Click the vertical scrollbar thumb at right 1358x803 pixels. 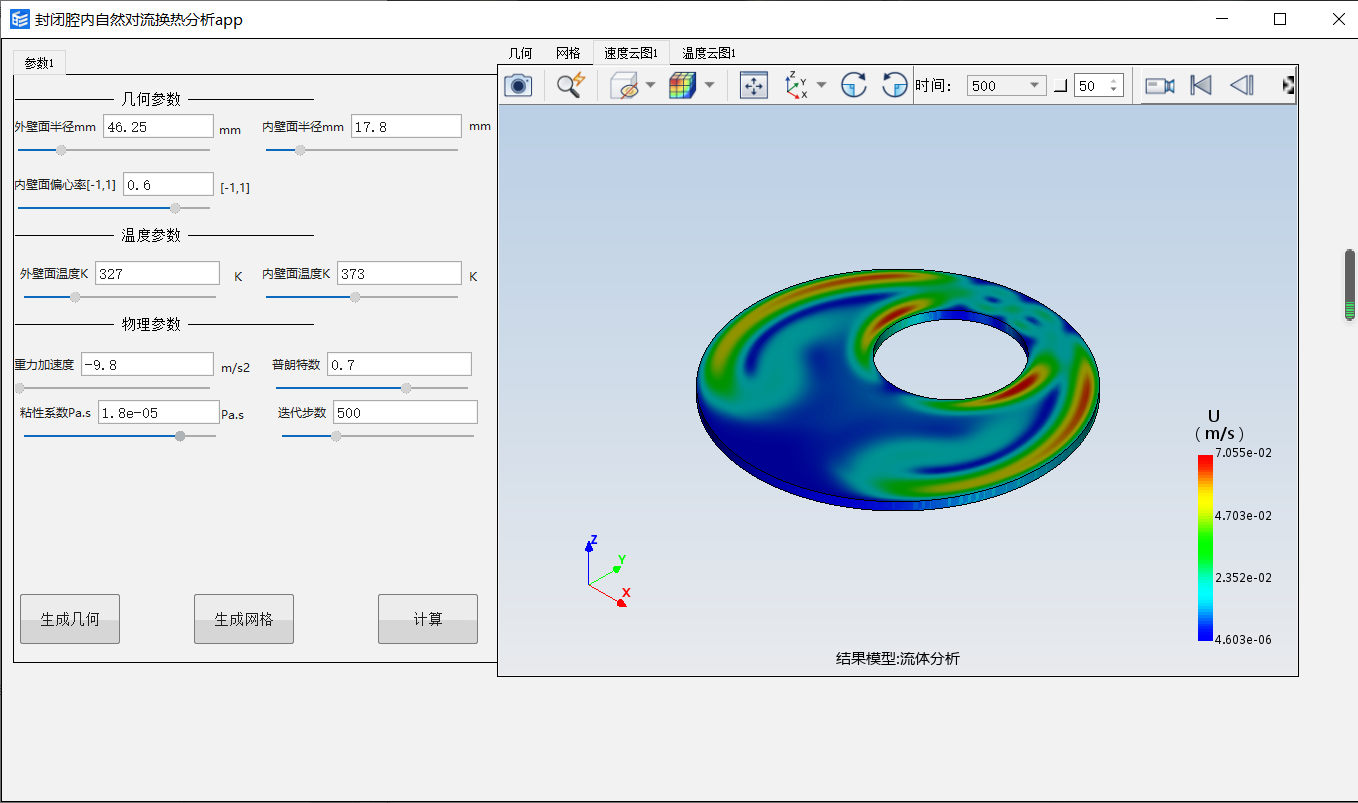point(1350,285)
